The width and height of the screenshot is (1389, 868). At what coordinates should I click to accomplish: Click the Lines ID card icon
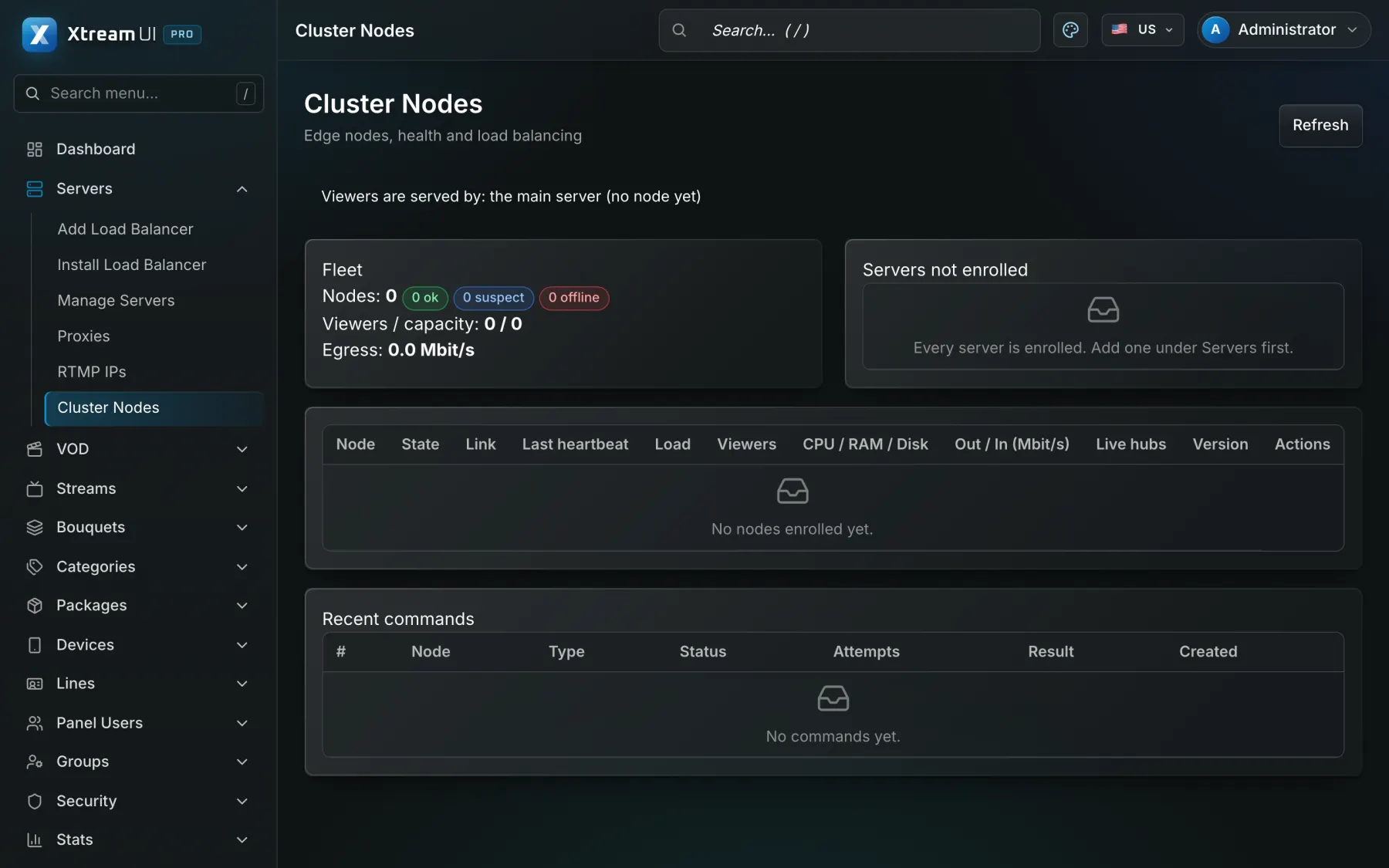coord(35,684)
